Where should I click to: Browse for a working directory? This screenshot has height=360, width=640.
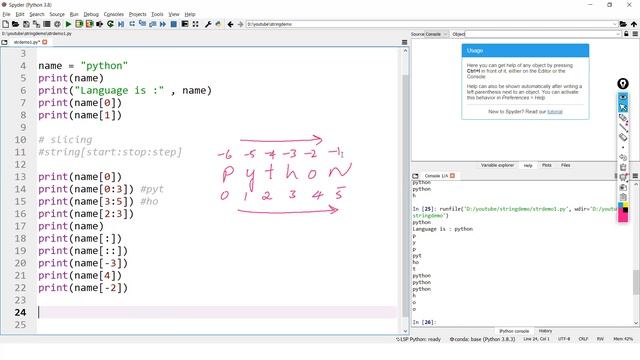[x=623, y=24]
